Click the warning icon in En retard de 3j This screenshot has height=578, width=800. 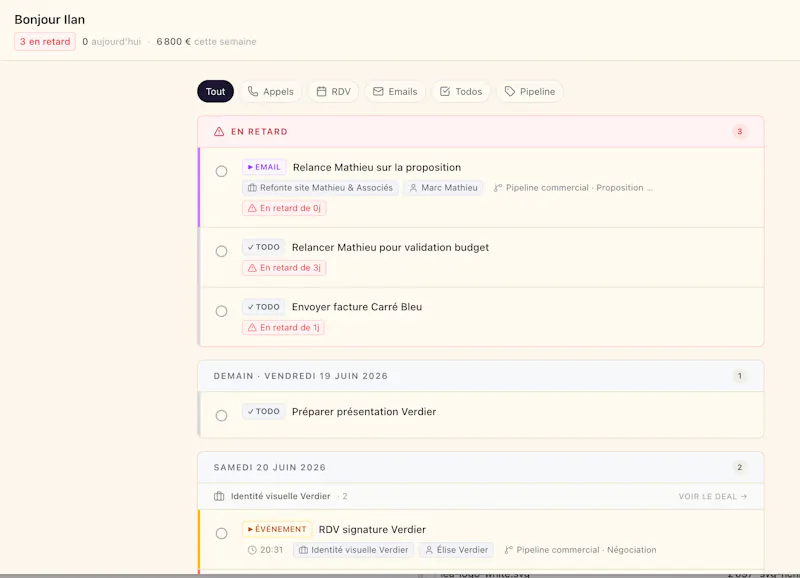[252, 268]
